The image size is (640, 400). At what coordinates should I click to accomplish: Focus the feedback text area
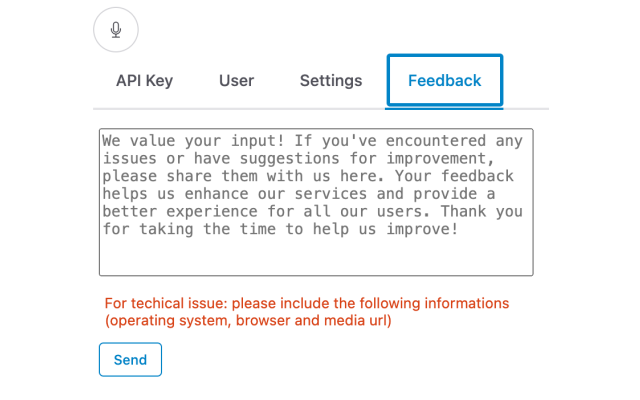[x=316, y=201]
